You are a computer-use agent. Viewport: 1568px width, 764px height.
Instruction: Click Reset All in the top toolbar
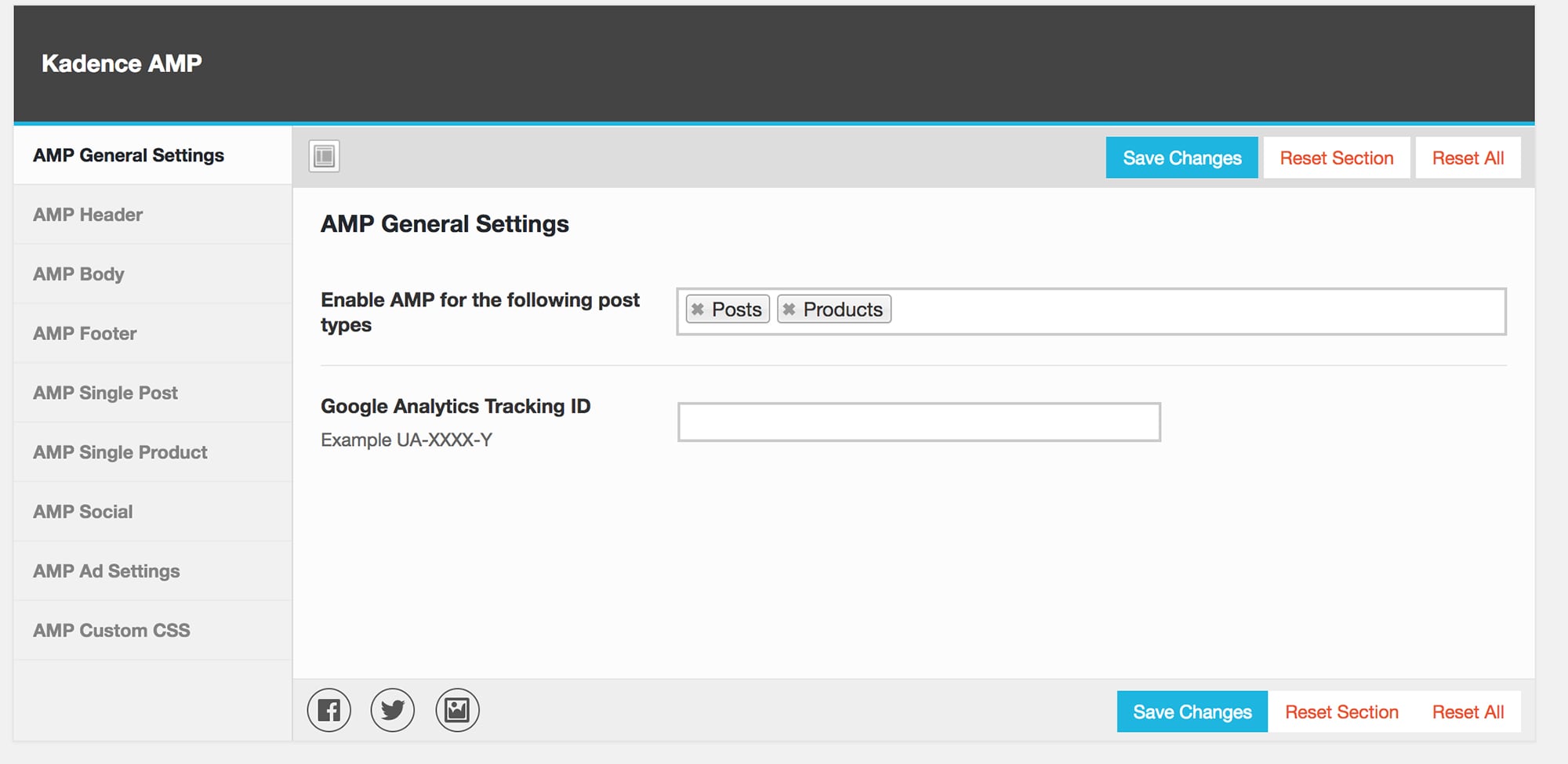pyautogui.click(x=1468, y=158)
